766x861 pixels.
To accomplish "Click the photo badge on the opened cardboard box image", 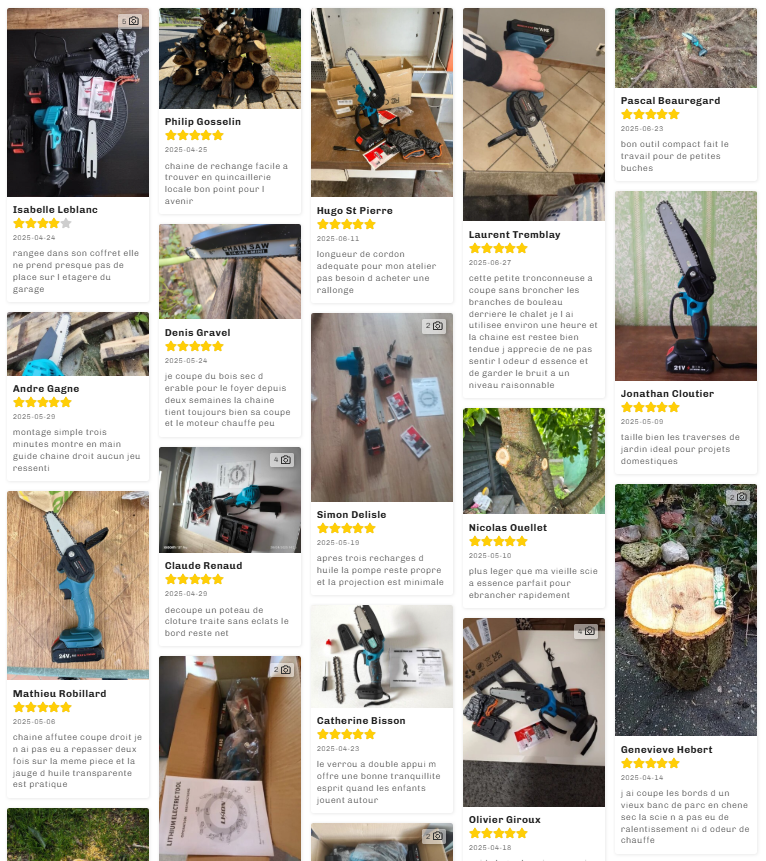I will tap(282, 669).
